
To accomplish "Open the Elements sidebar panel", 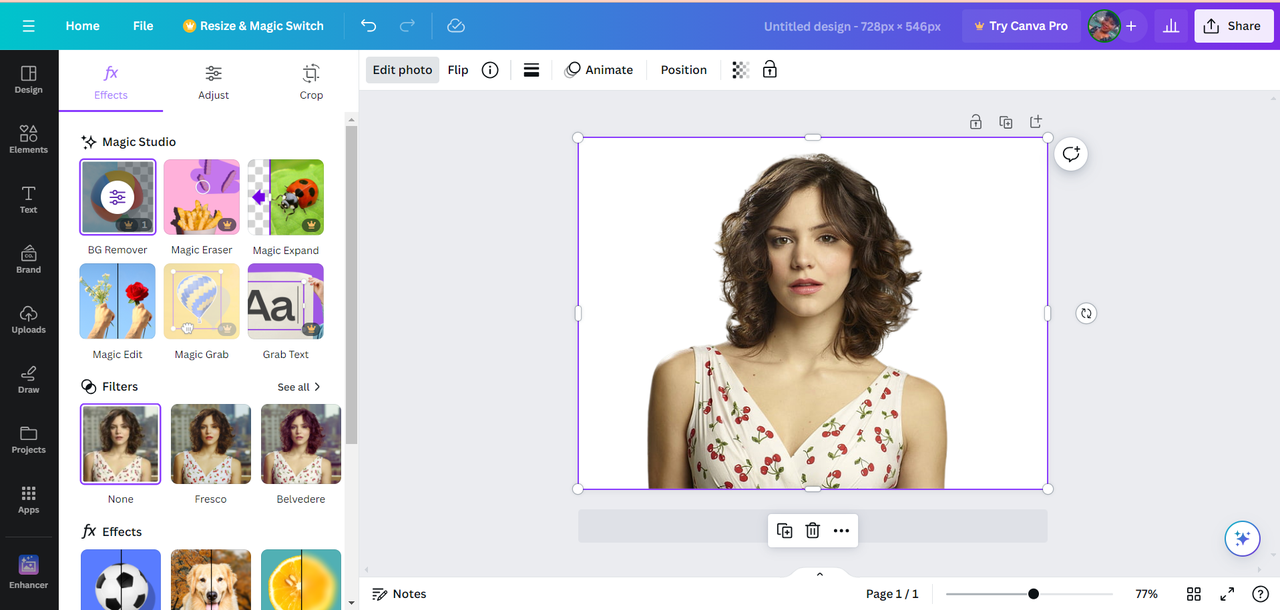I will coord(28,140).
